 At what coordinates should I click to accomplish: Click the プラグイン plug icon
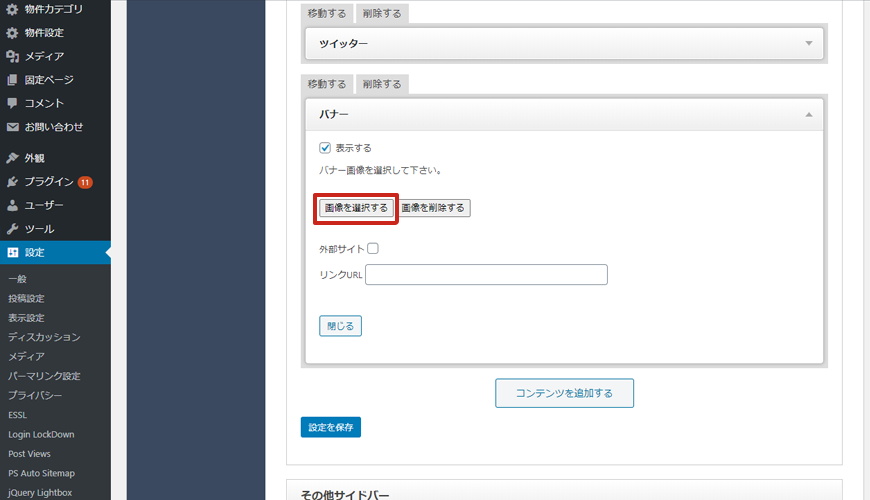12,182
